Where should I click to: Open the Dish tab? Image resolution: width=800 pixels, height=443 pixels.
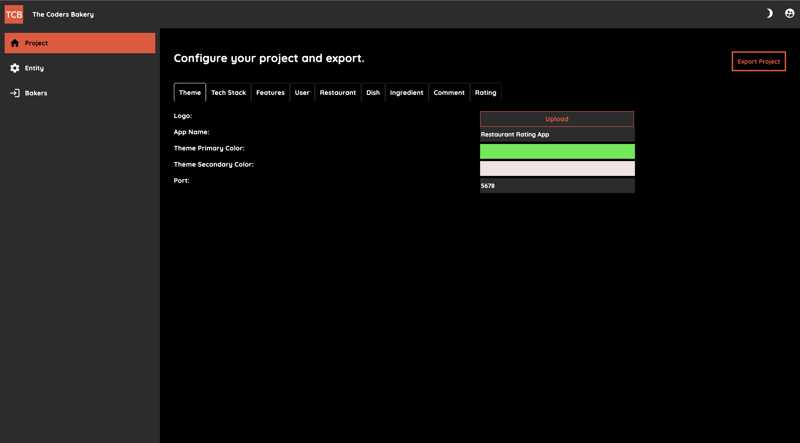pyautogui.click(x=373, y=92)
